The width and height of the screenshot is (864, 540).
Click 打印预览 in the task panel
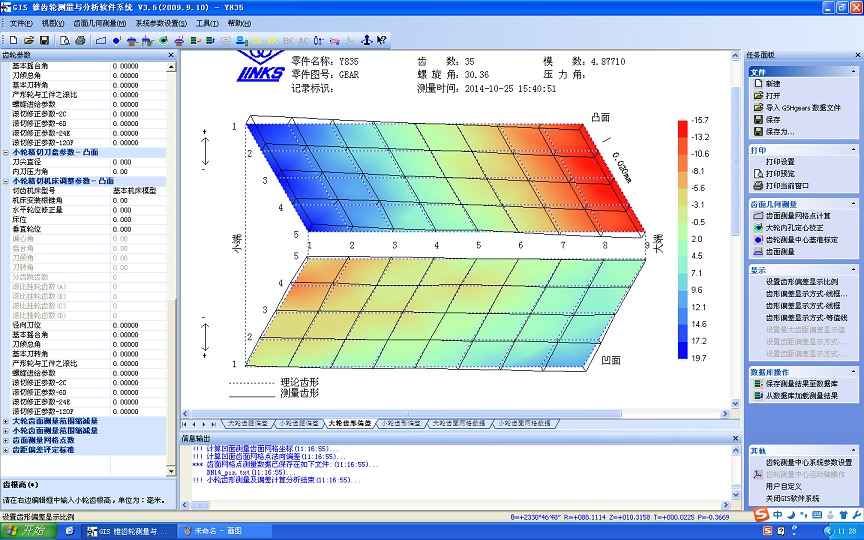[780, 174]
